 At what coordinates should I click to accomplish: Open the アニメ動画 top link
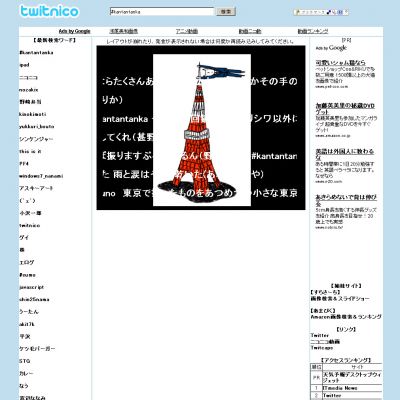point(187,31)
